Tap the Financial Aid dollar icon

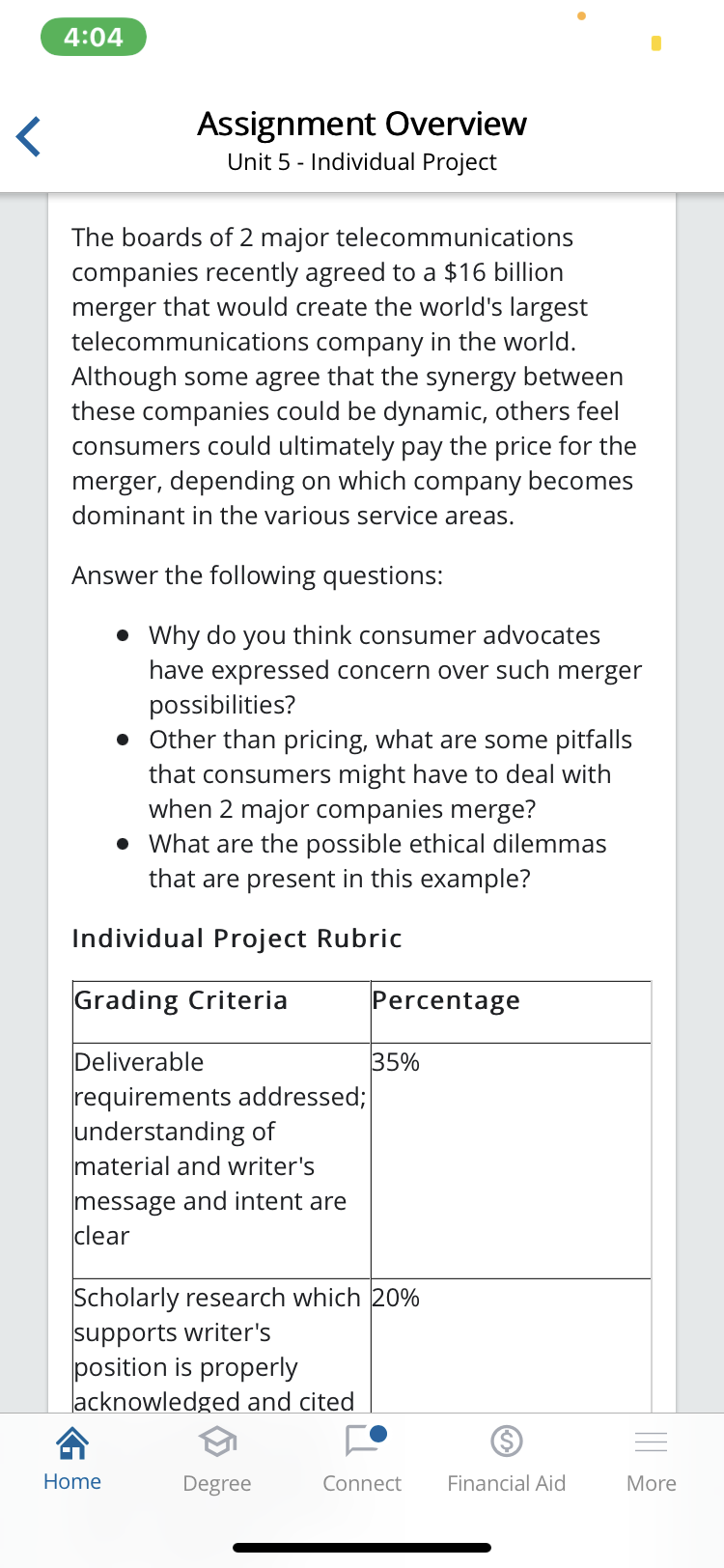(507, 1442)
